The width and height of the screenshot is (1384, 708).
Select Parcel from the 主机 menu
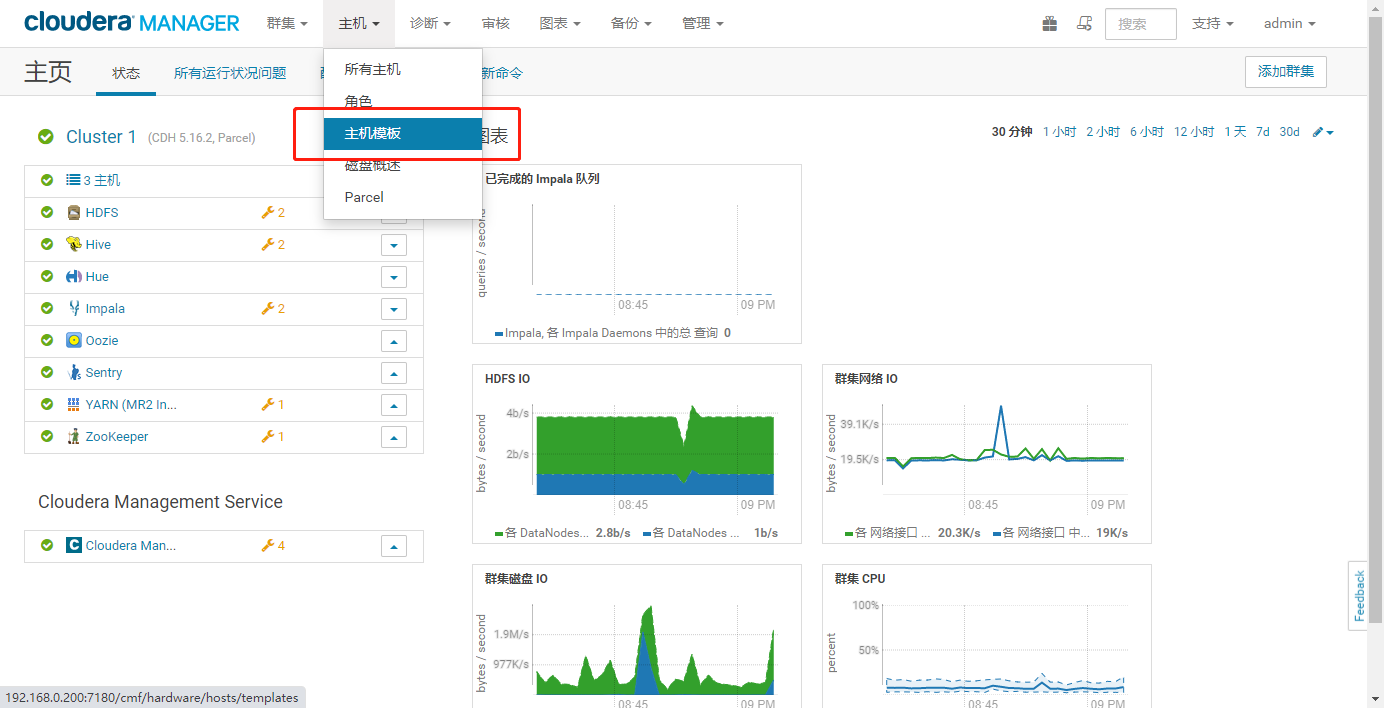click(403, 197)
